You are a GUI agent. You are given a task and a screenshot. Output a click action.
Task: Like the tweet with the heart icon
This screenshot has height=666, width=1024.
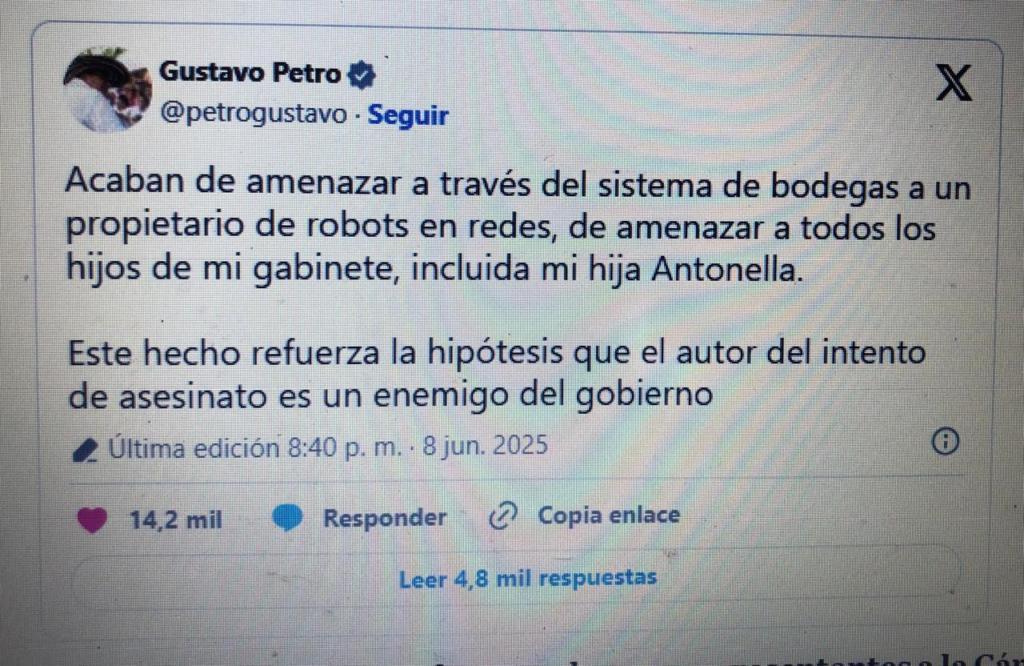(x=92, y=520)
